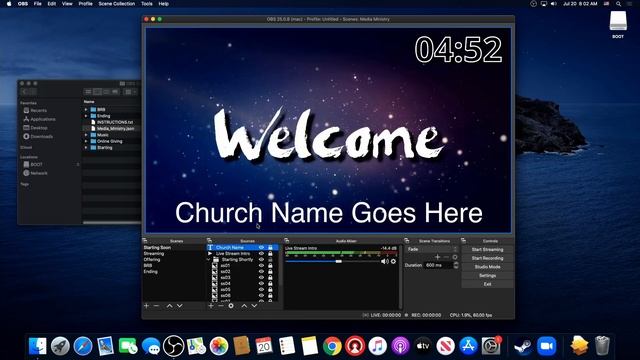Open the View menu
This screenshot has width=640, height=360.
67,4
